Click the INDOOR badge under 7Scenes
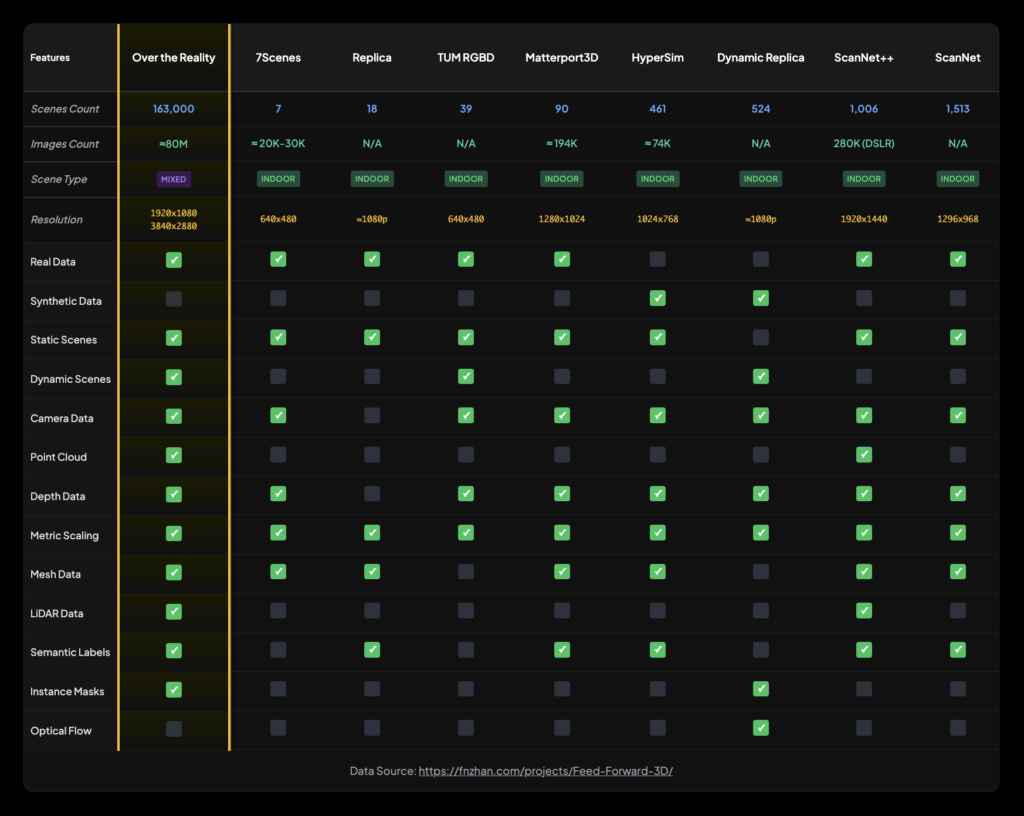This screenshot has height=816, width=1024. 278,180
